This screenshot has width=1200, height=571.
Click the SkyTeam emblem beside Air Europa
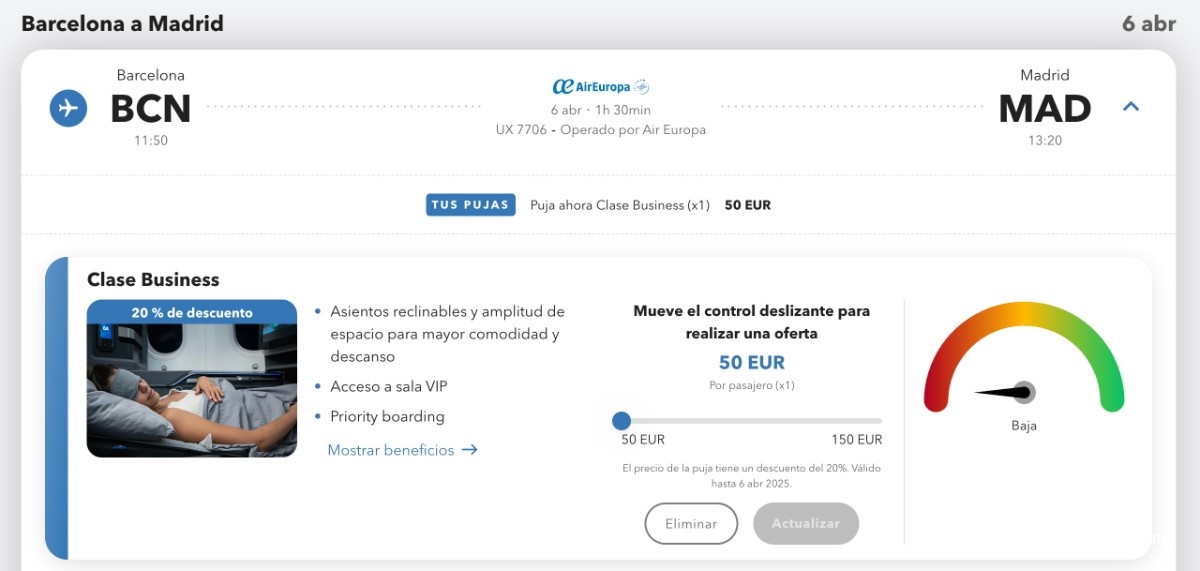tap(642, 87)
